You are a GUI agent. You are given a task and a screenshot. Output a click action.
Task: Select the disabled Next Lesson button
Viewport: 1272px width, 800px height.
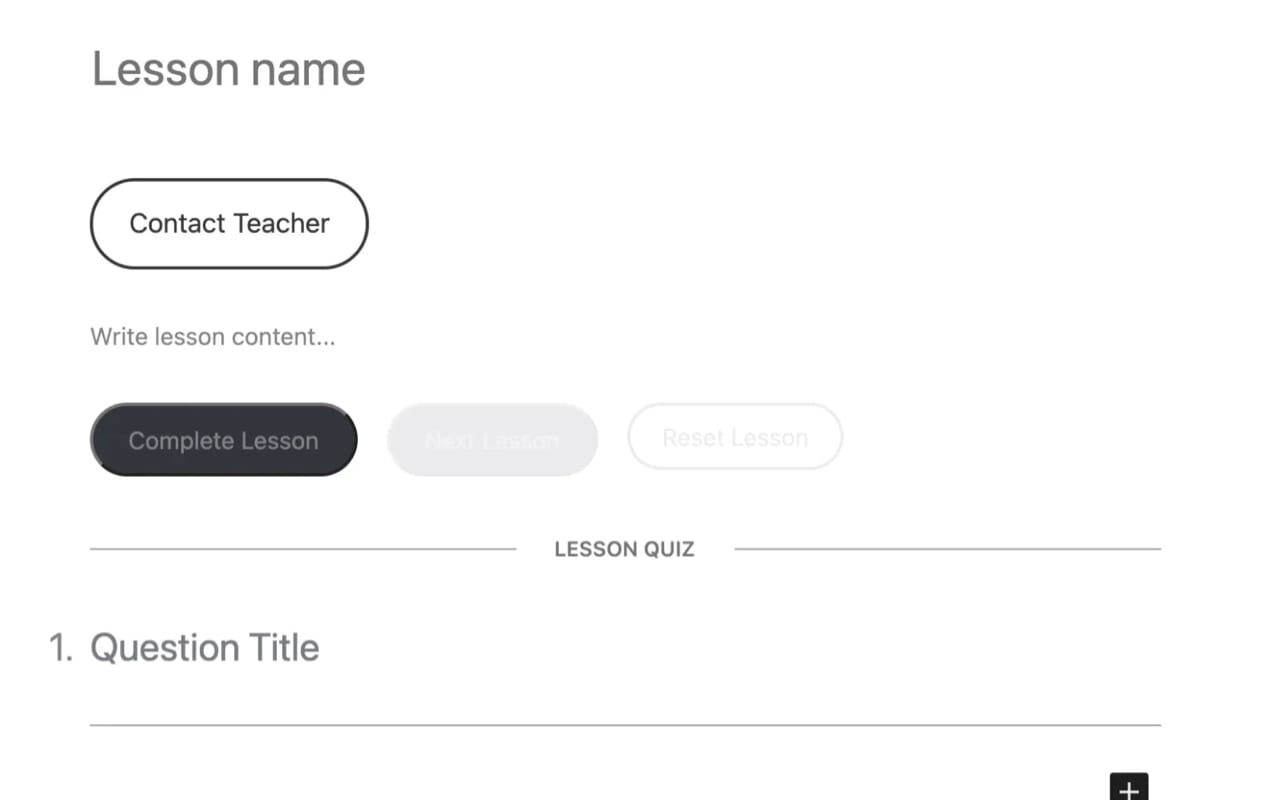pyautogui.click(x=491, y=439)
